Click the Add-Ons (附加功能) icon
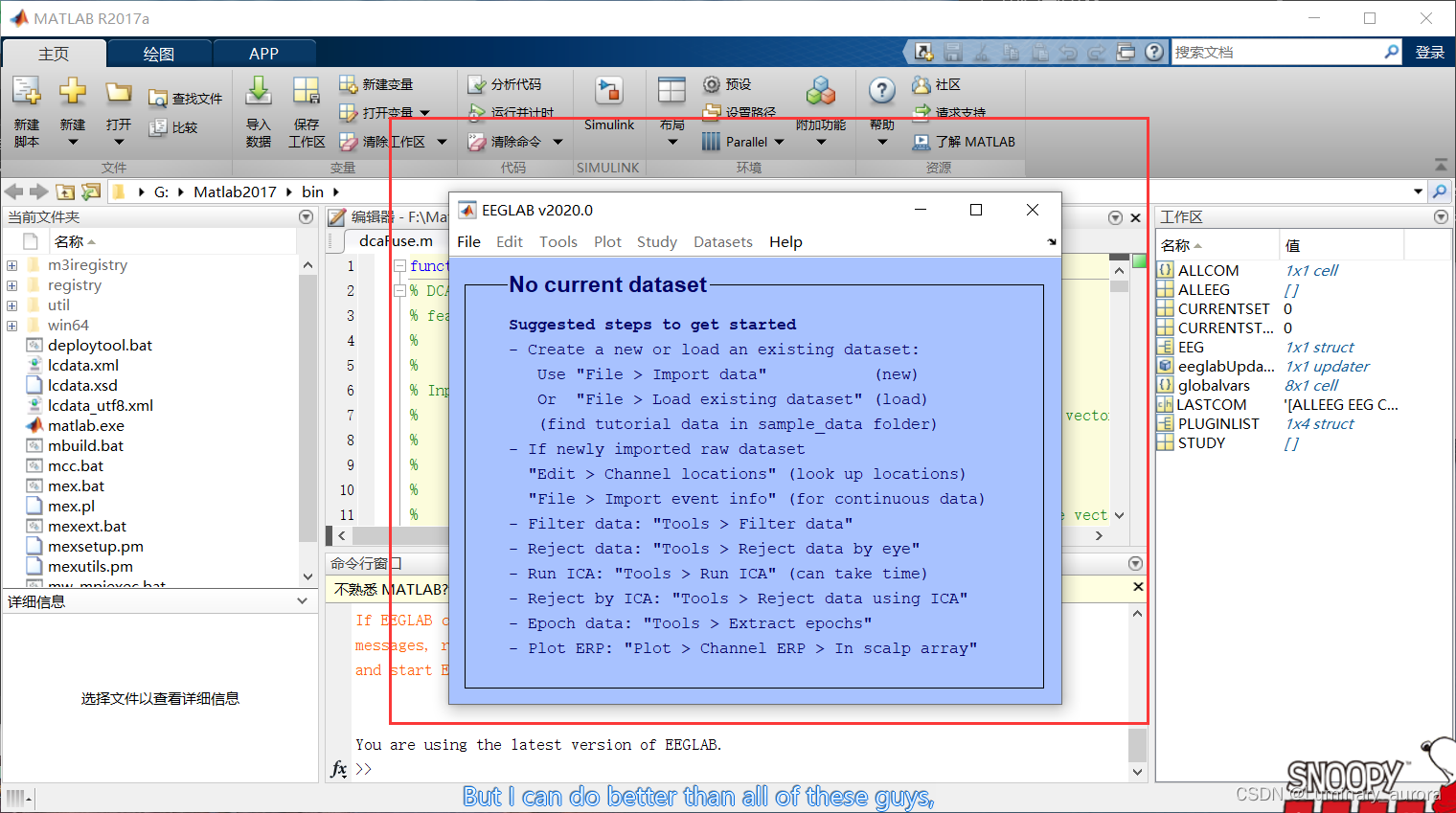The image size is (1456, 813). [821, 92]
